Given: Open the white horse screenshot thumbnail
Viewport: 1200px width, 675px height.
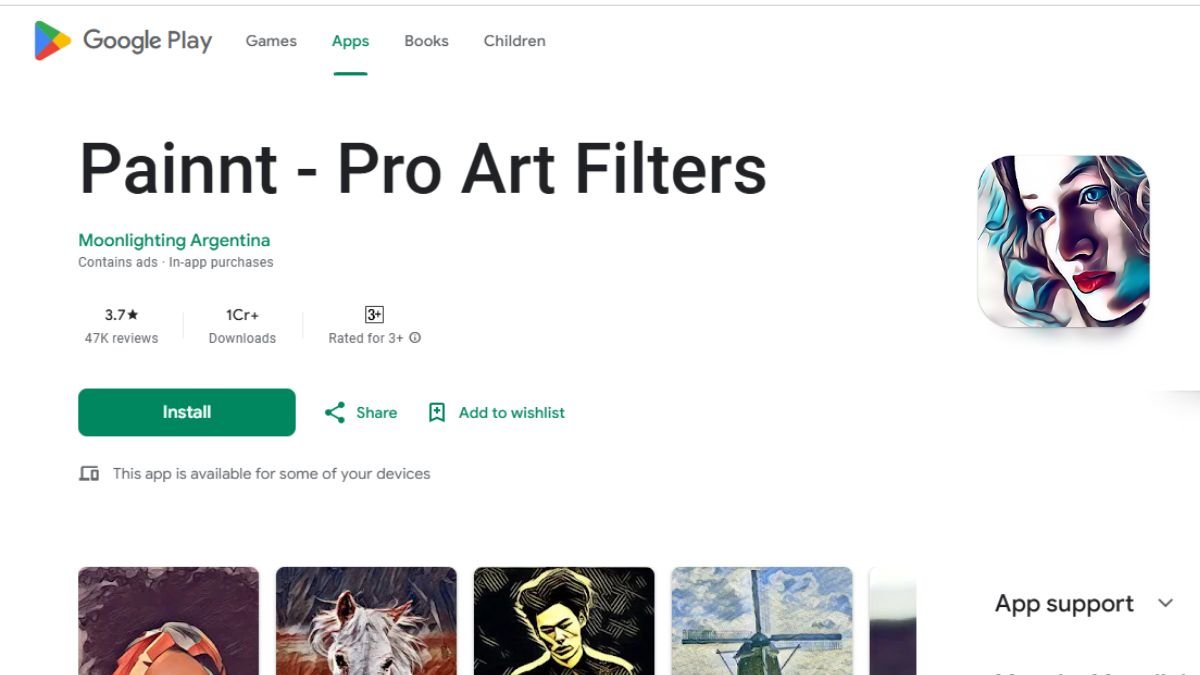Looking at the screenshot, I should (366, 620).
